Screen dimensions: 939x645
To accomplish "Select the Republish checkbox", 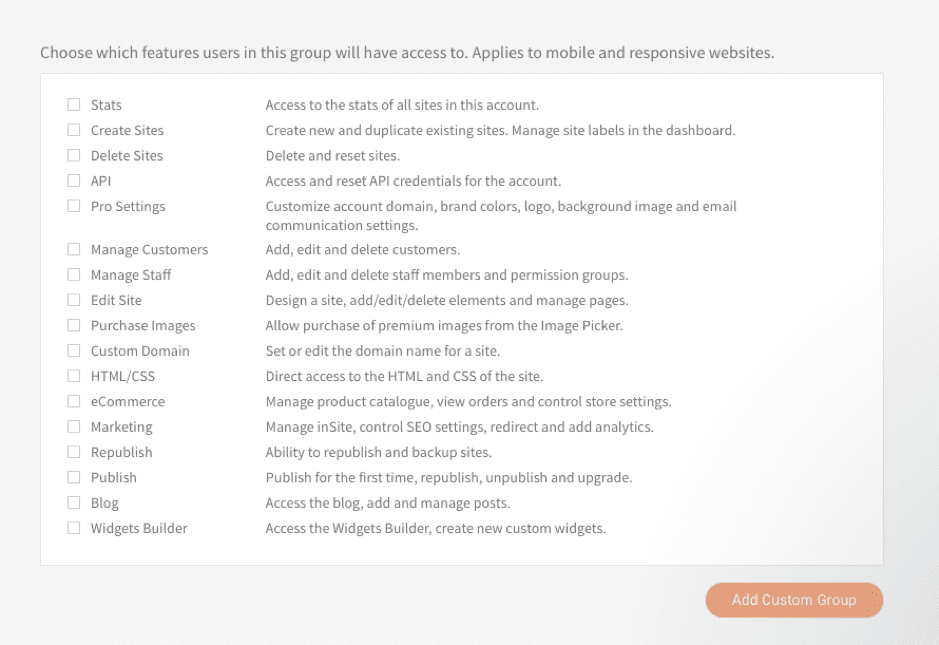I will 74,452.
